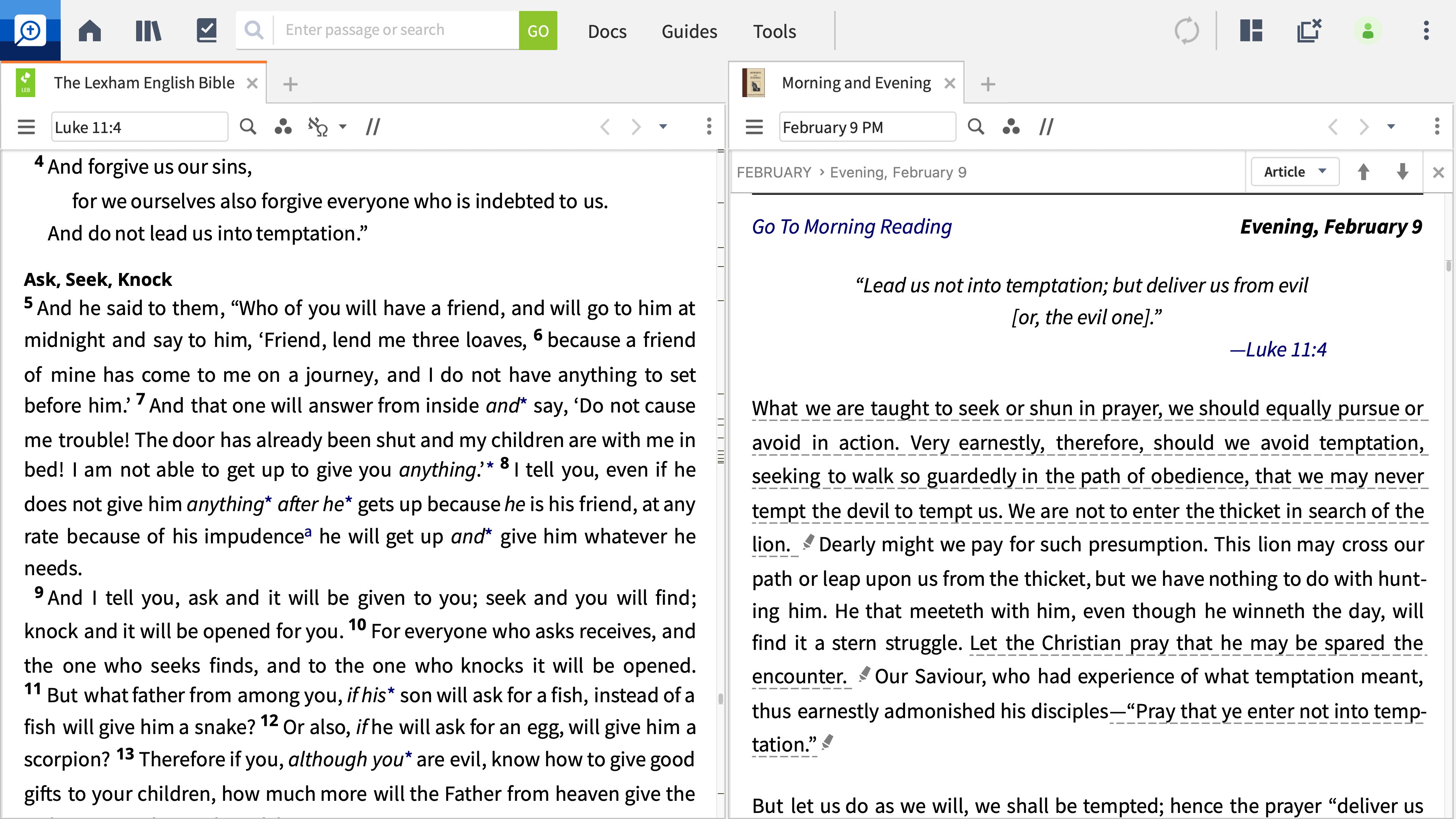Open the reading plan checkmark icon
Image resolution: width=1456 pixels, height=819 pixels.
pyautogui.click(x=207, y=30)
